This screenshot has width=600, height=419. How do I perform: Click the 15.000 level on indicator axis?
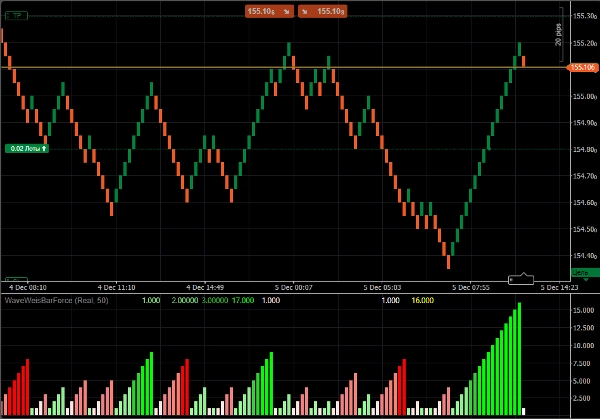[x=583, y=311]
